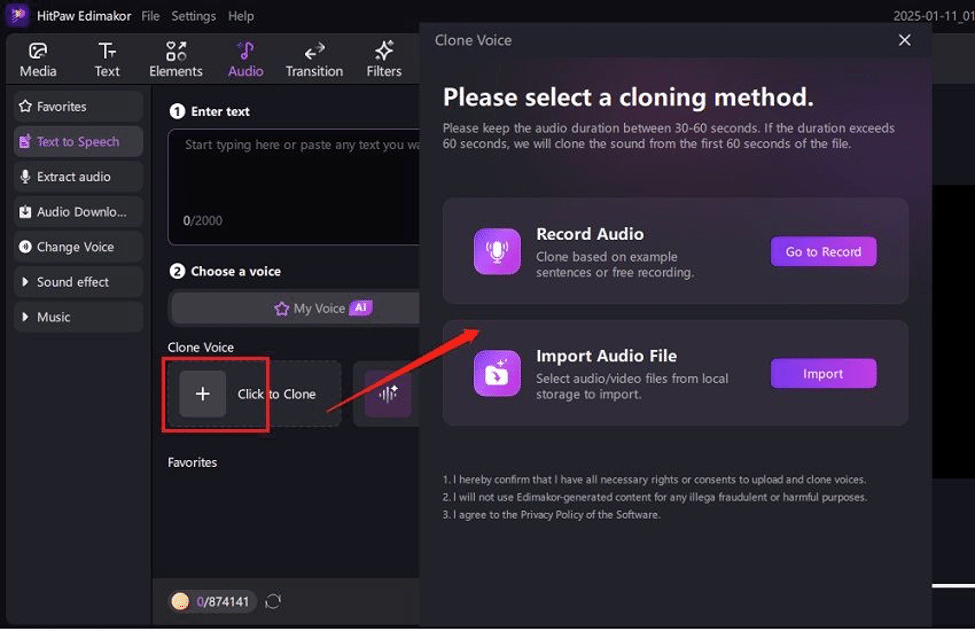The image size is (977, 631).
Task: Select the Text tool icon
Action: tap(107, 50)
